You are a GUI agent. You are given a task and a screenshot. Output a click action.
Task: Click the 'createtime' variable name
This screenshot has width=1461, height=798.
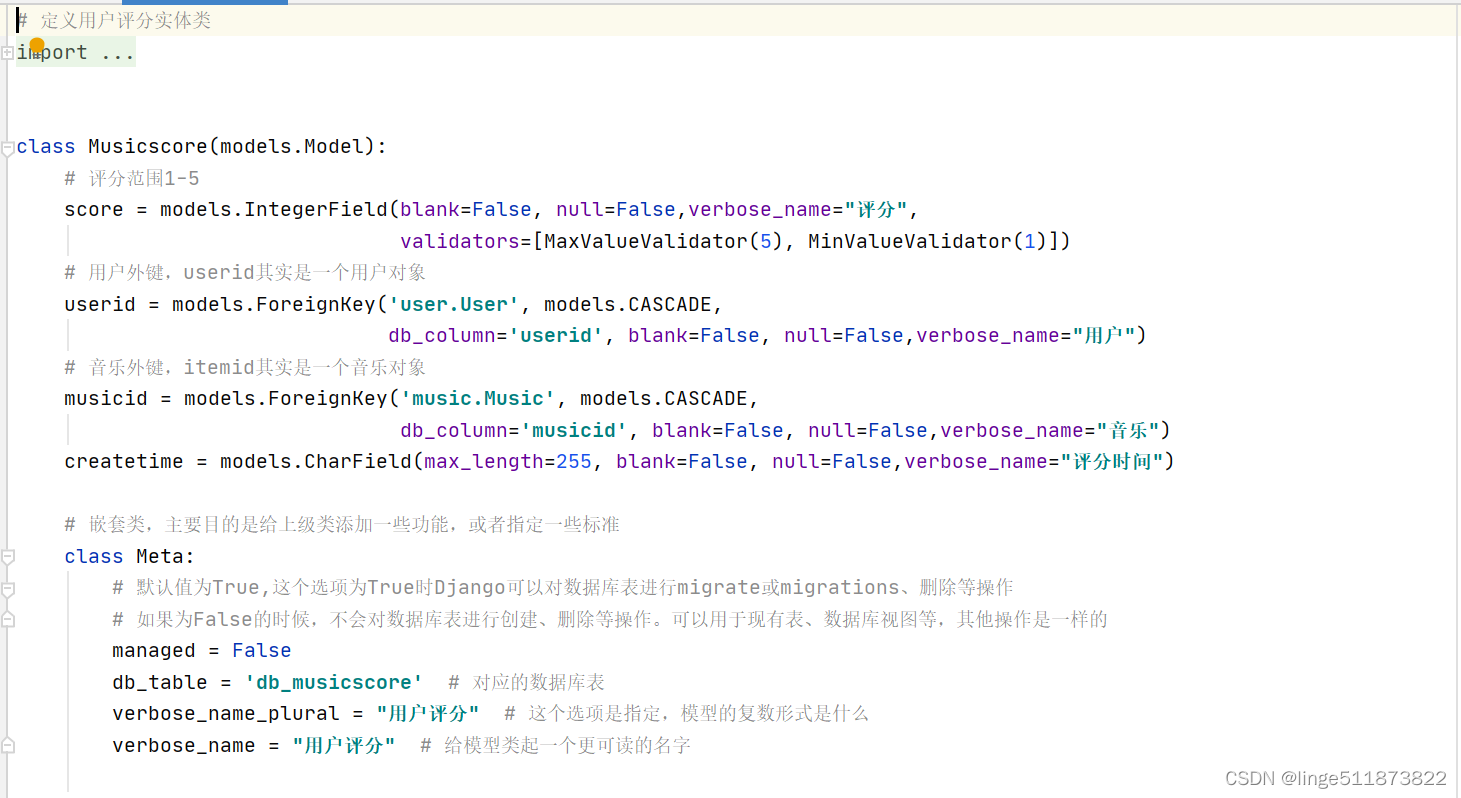(x=124, y=462)
